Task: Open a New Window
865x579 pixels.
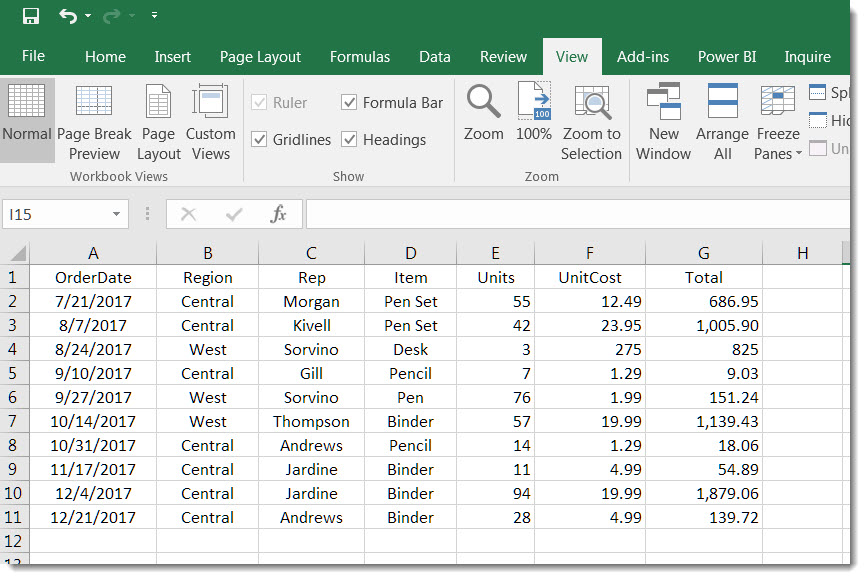Action: pos(663,120)
